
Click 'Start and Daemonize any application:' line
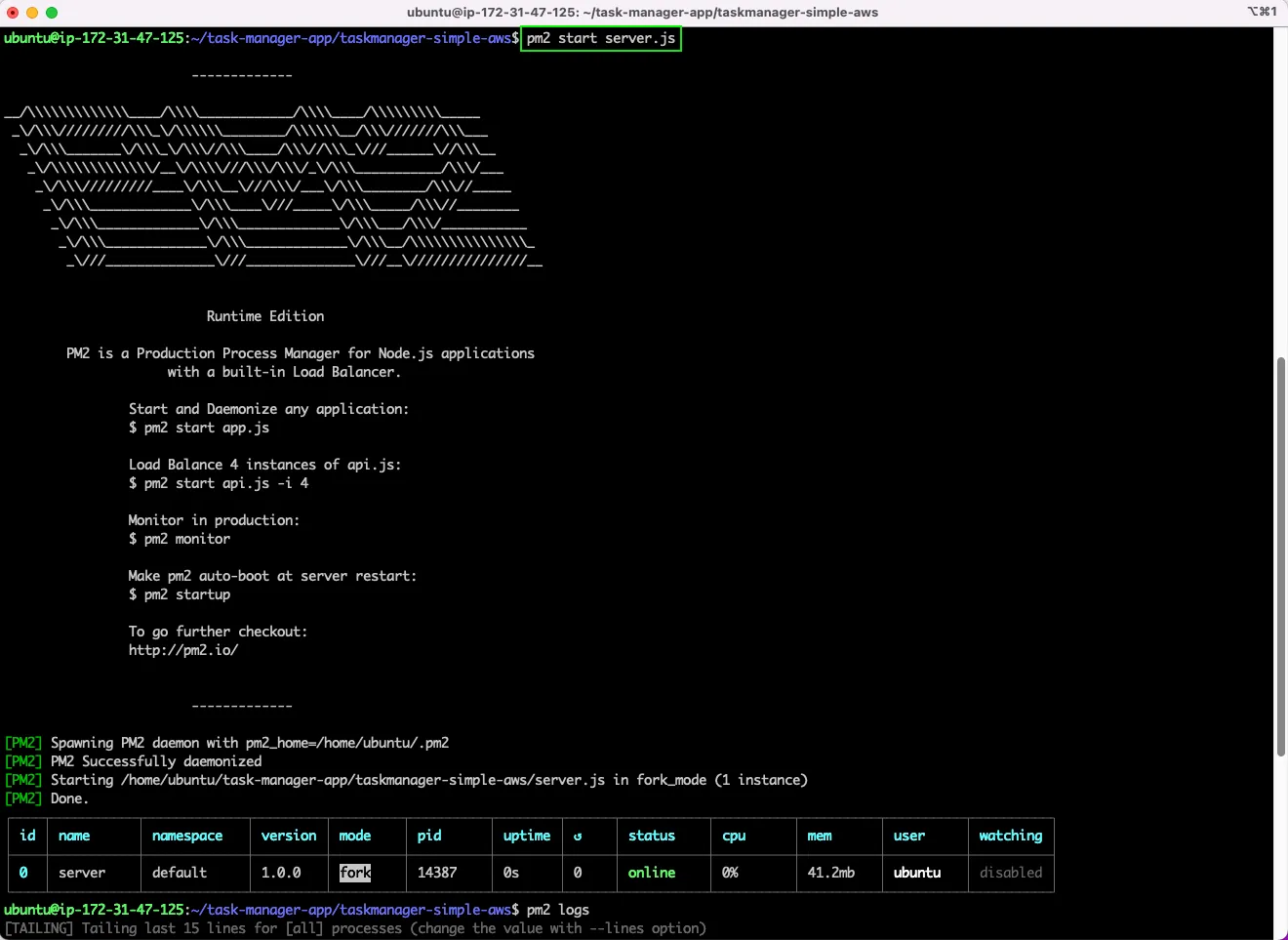point(269,409)
